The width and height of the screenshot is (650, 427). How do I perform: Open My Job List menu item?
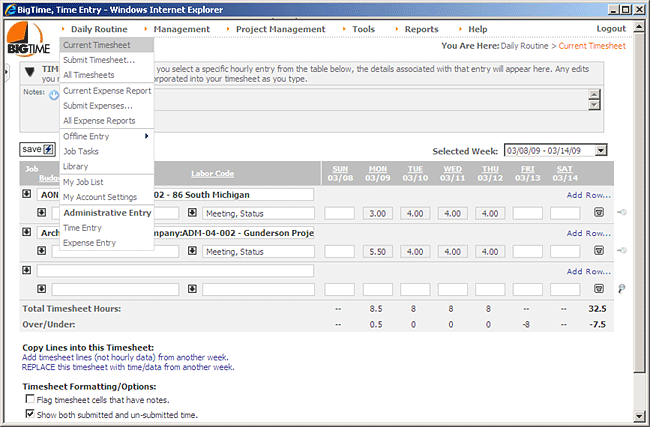107,182
